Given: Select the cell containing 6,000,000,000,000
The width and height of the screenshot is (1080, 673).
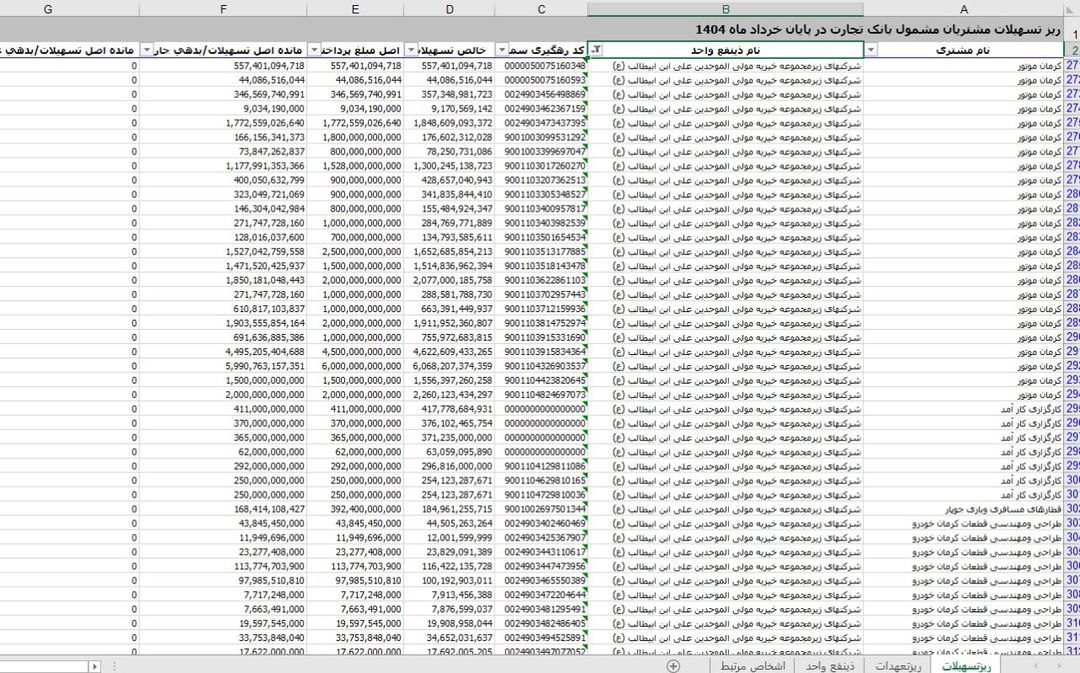Looking at the screenshot, I should (355, 366).
